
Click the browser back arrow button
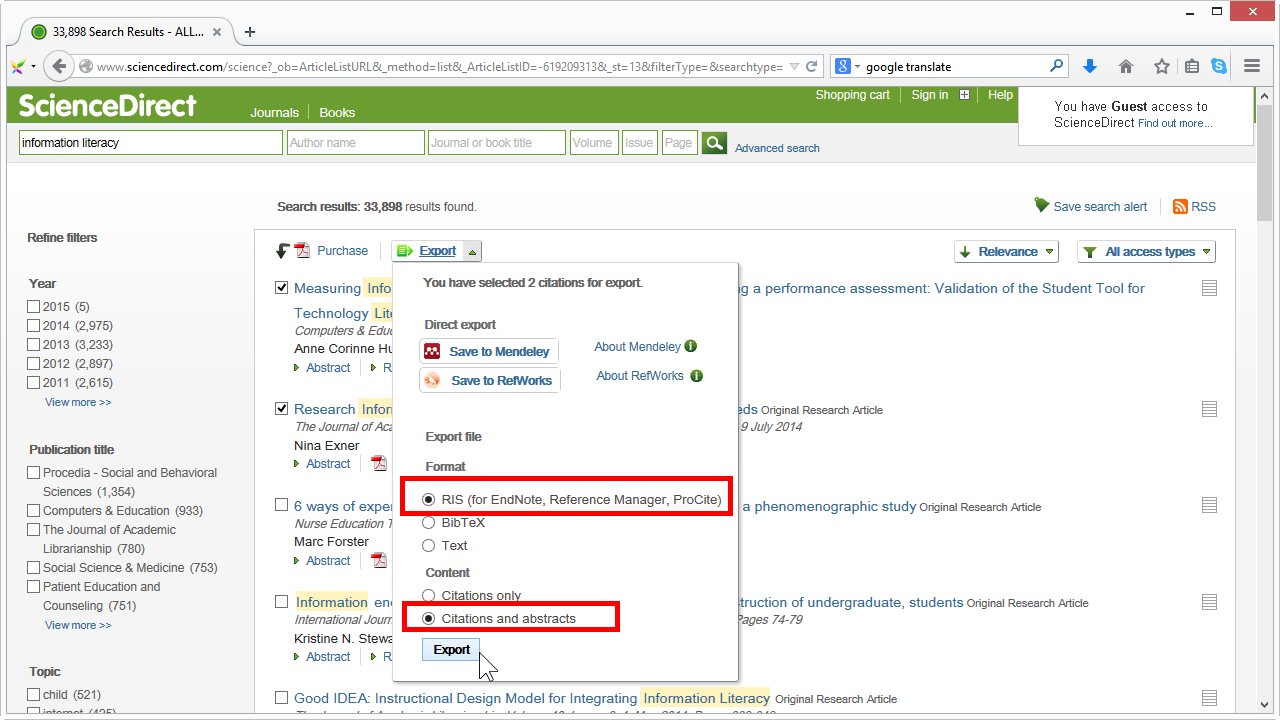click(x=59, y=67)
